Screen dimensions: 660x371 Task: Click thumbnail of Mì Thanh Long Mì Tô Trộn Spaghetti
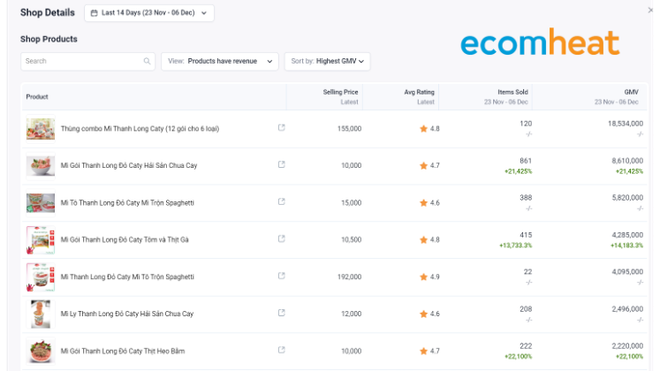click(x=40, y=277)
